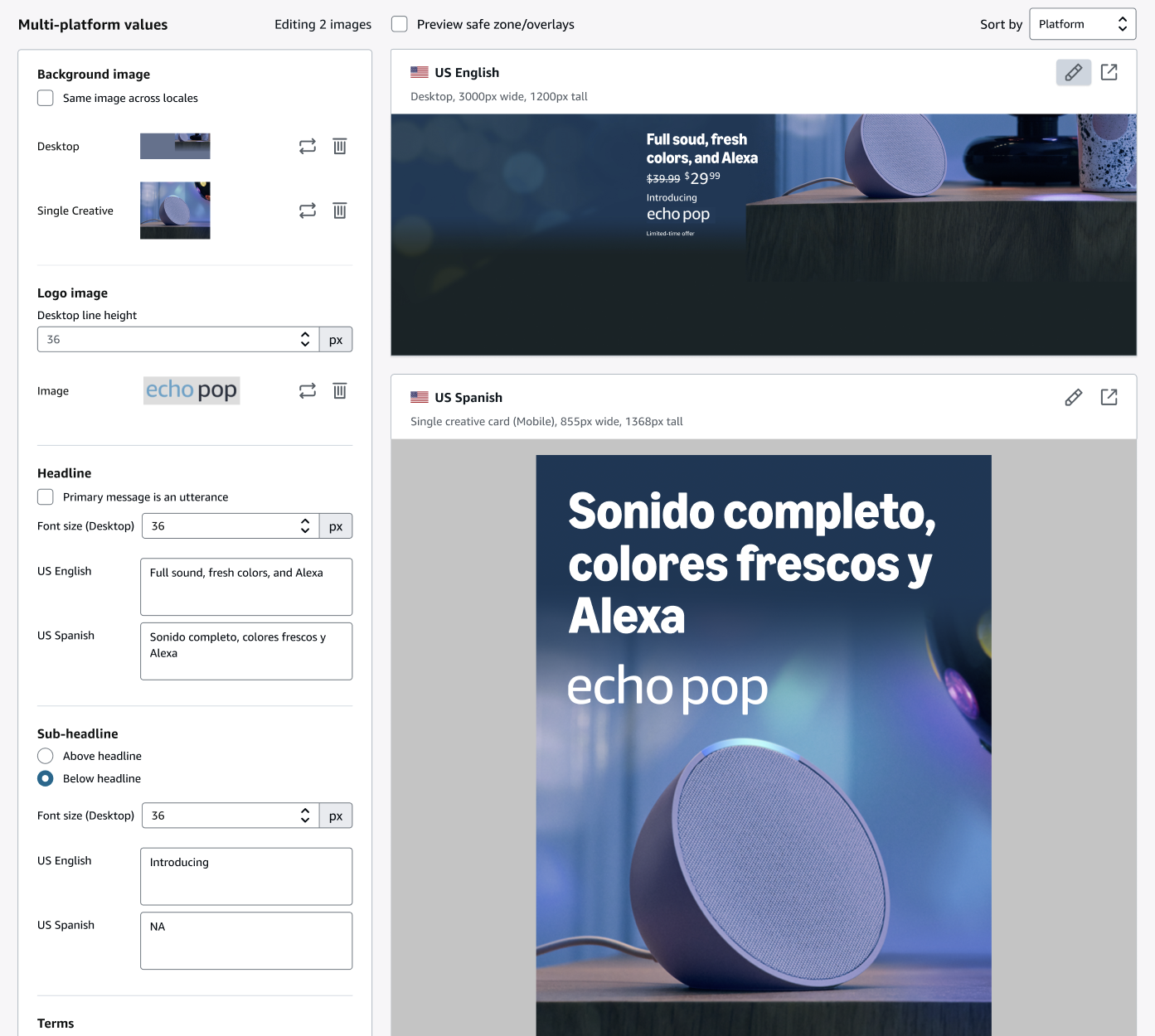Click px unit next to Headline font size
The width and height of the screenshot is (1155, 1036).
pos(336,525)
